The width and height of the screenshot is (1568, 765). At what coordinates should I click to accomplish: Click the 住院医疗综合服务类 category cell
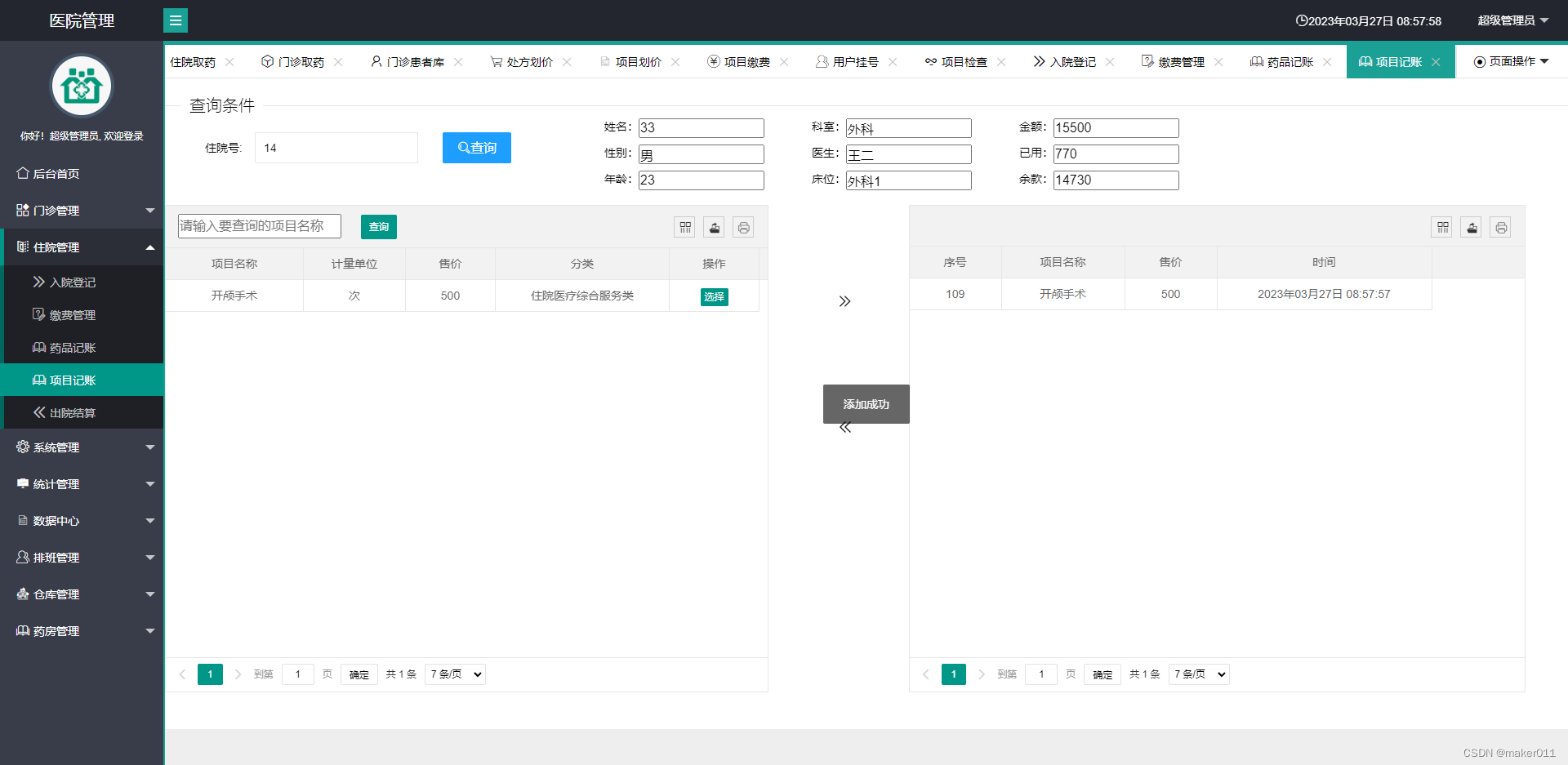tap(582, 296)
